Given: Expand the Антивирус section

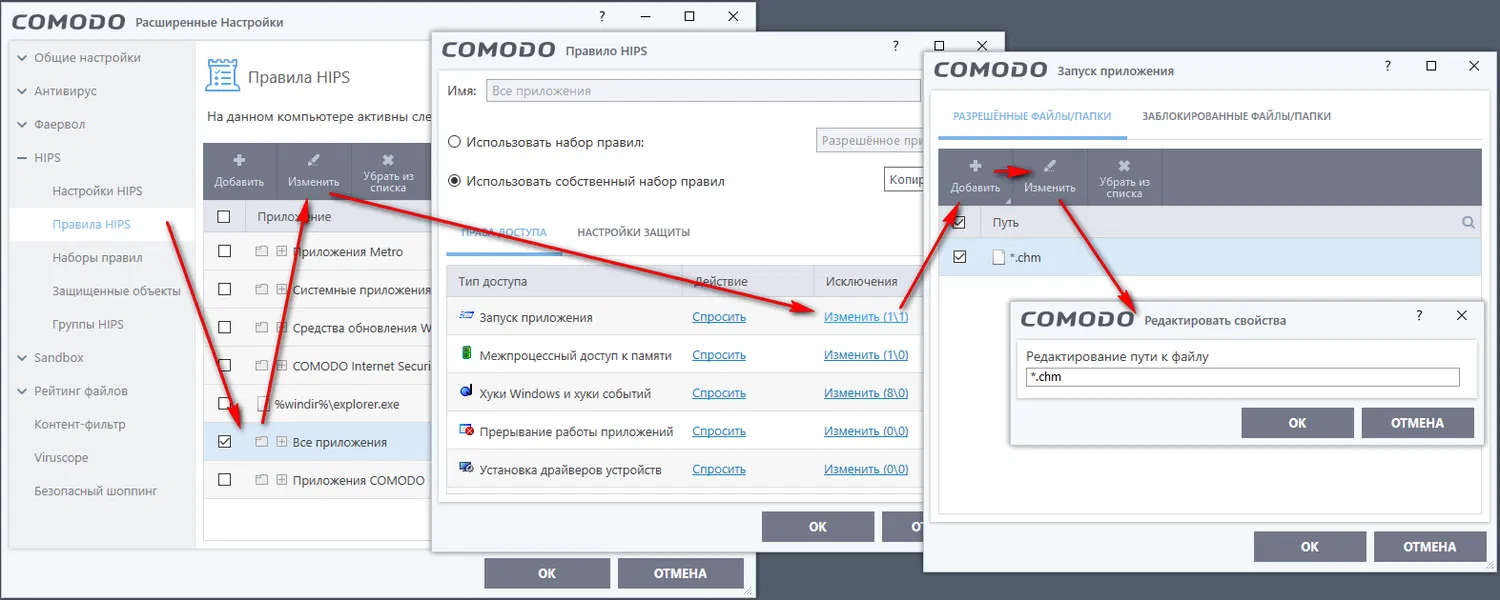Looking at the screenshot, I should point(23,91).
